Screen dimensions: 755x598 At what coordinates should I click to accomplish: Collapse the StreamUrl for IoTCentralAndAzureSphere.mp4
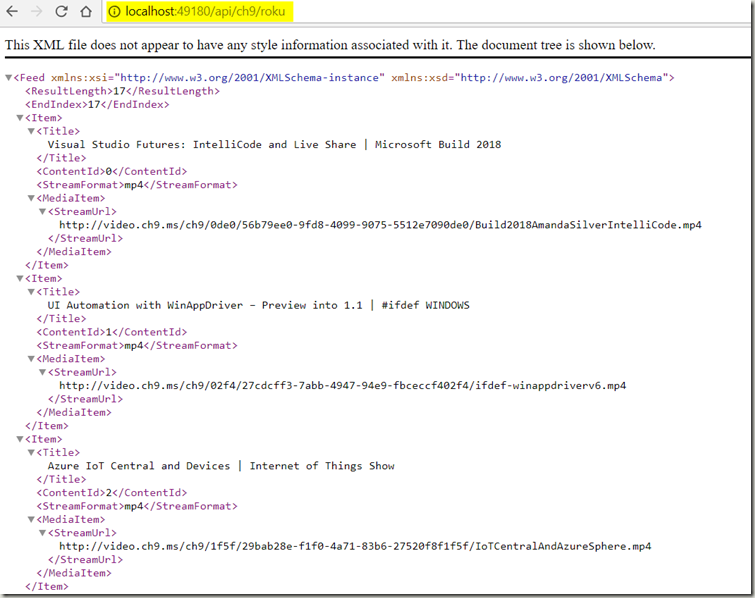pos(42,533)
